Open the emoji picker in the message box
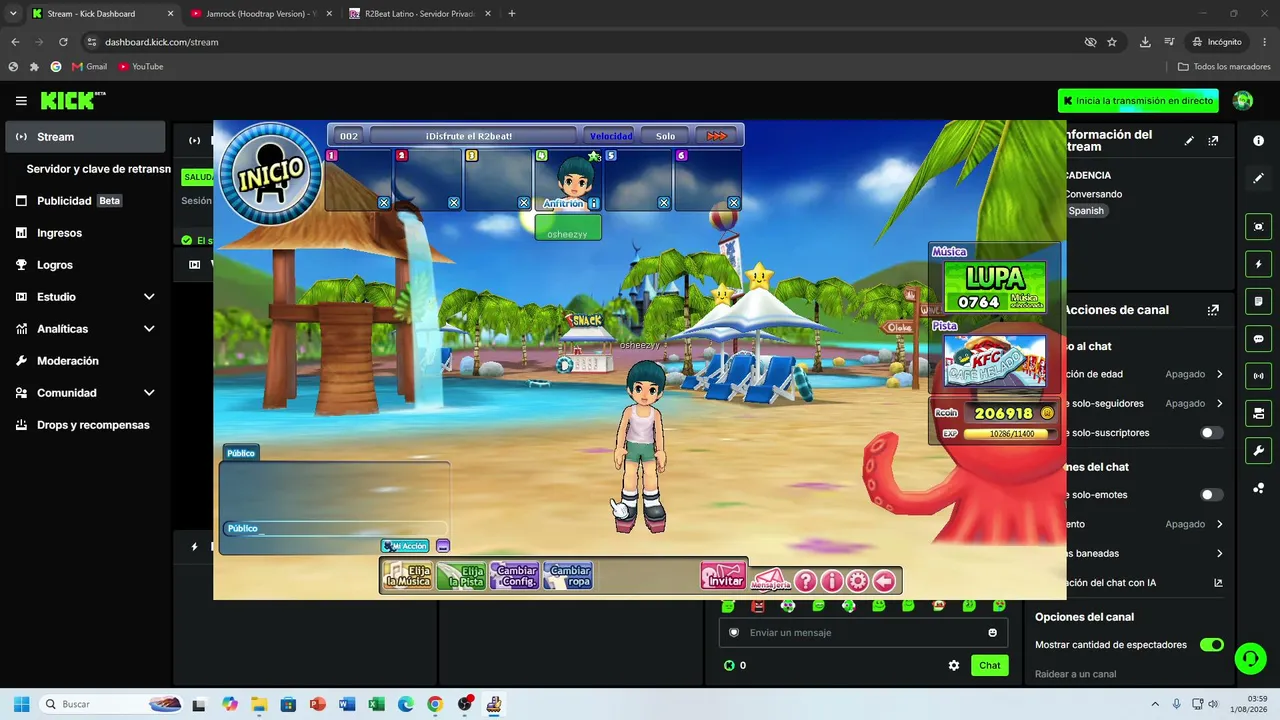Viewport: 1280px width, 720px height. (x=992, y=633)
